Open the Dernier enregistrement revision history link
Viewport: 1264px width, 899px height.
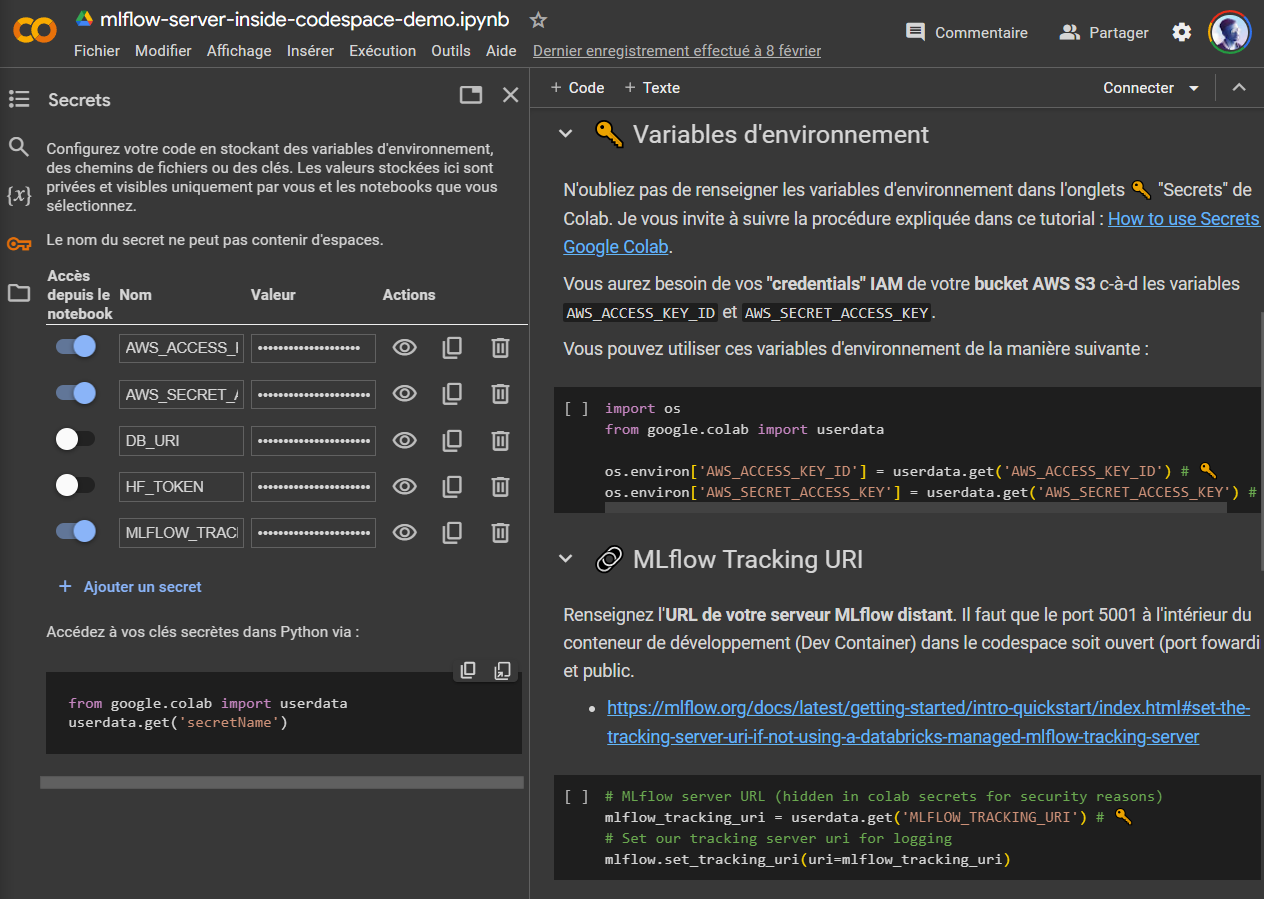coord(677,51)
